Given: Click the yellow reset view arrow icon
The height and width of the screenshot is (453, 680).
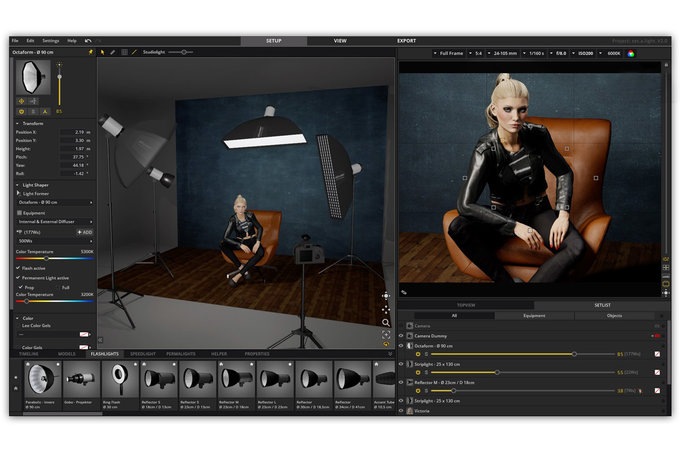Looking at the screenshot, I should 386,344.
